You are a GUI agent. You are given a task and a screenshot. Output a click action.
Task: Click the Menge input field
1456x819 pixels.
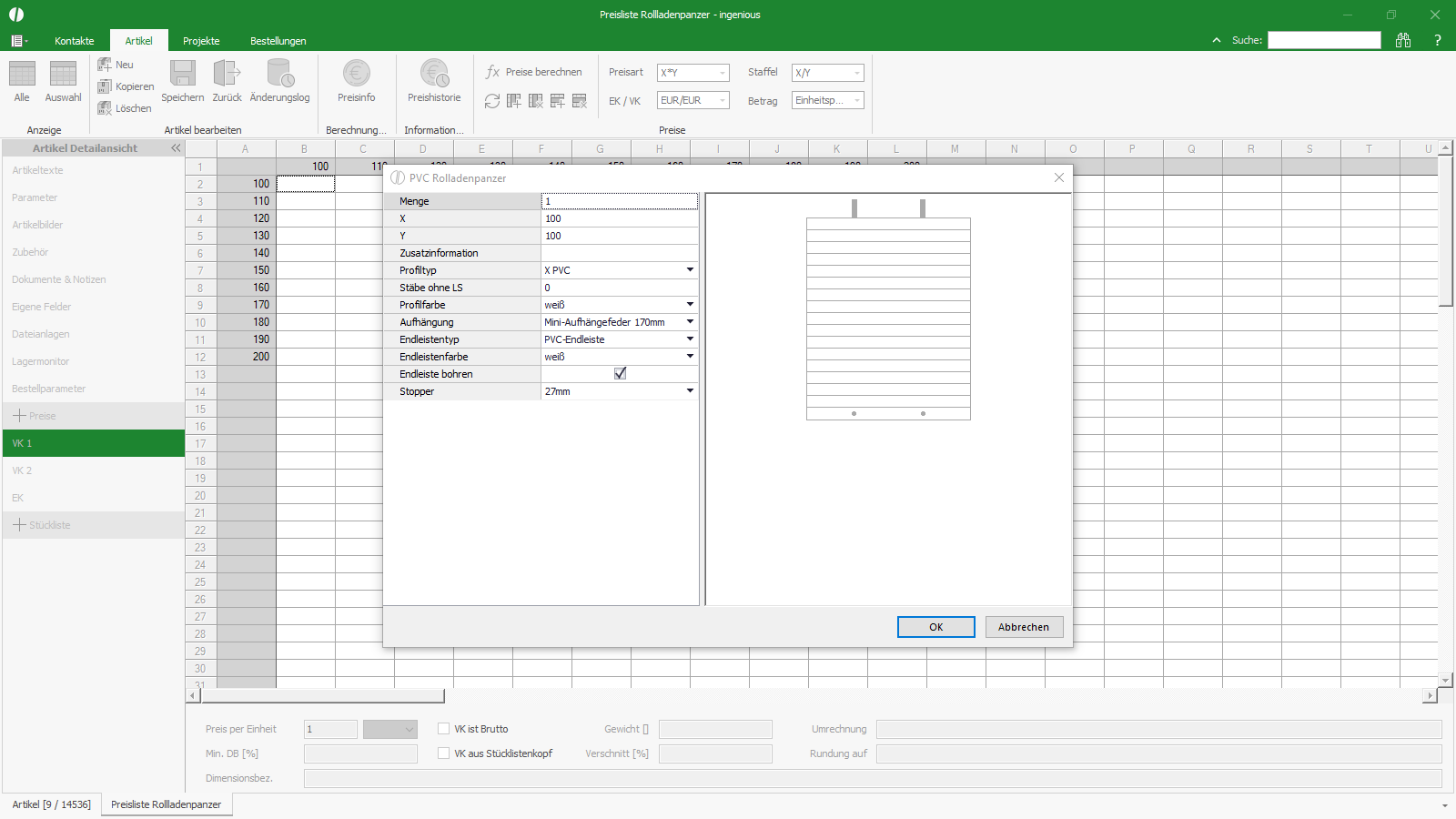[620, 201]
